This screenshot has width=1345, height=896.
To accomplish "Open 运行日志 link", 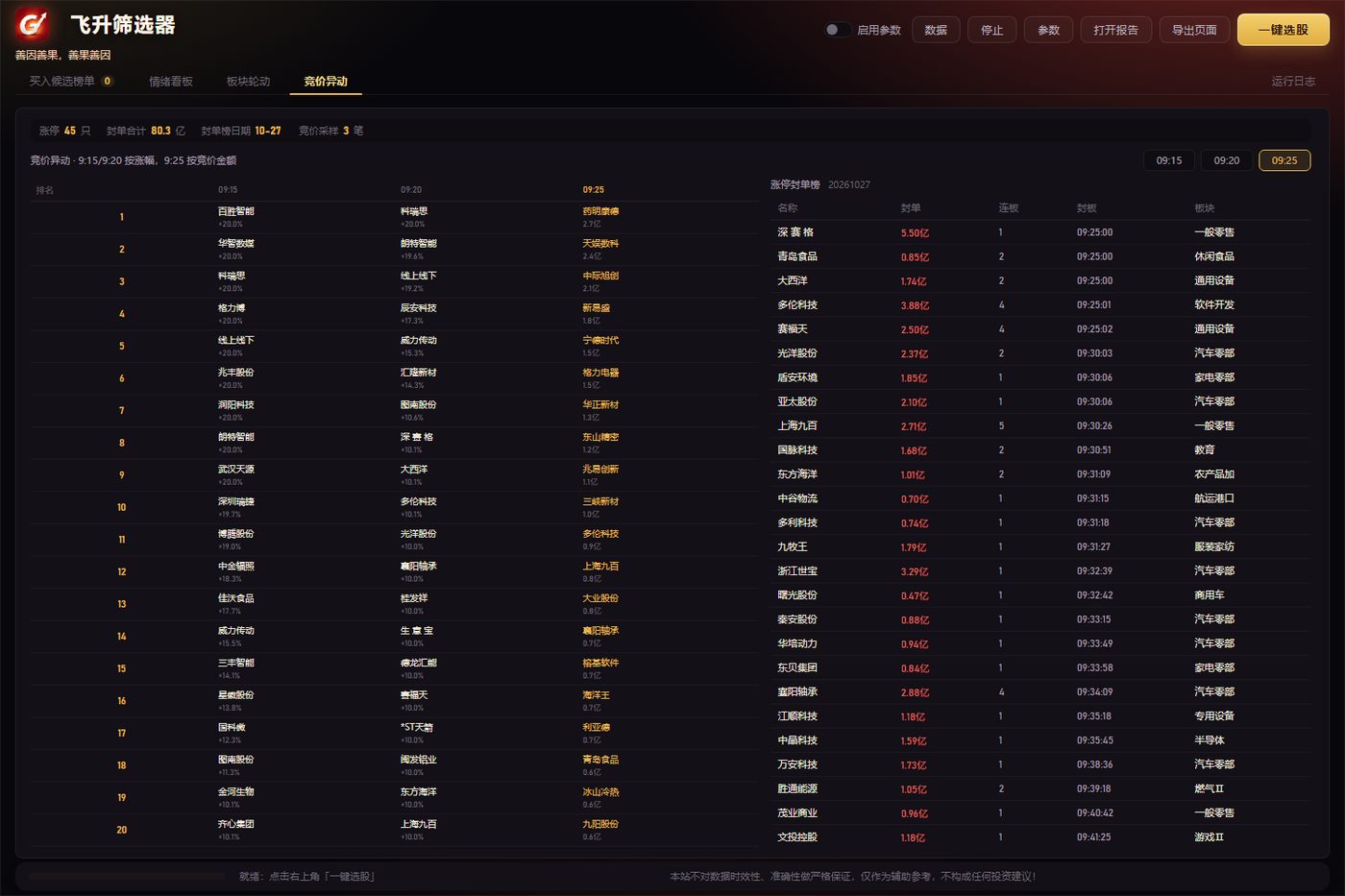I will coord(1293,82).
